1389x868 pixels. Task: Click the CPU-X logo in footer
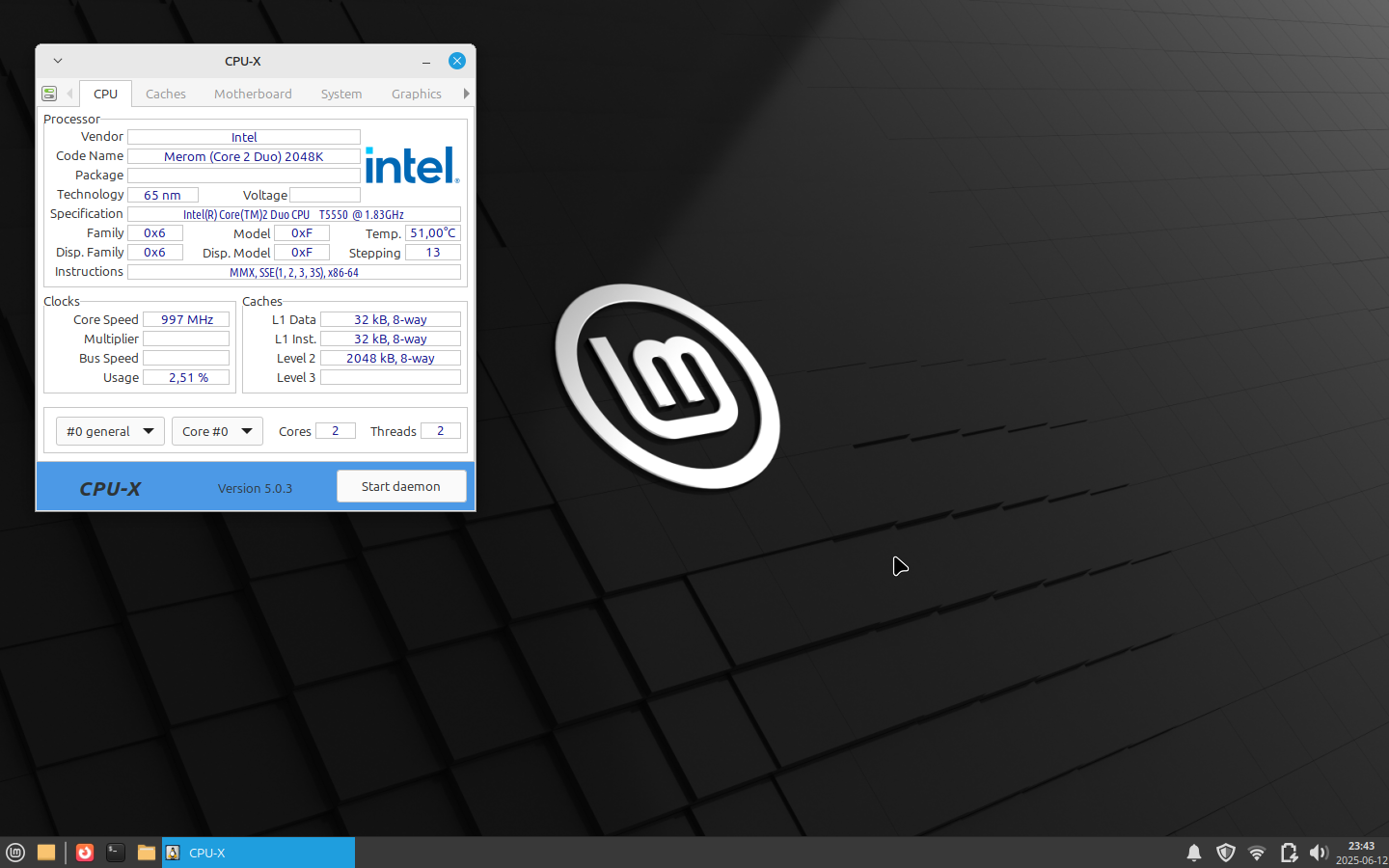pos(110,489)
